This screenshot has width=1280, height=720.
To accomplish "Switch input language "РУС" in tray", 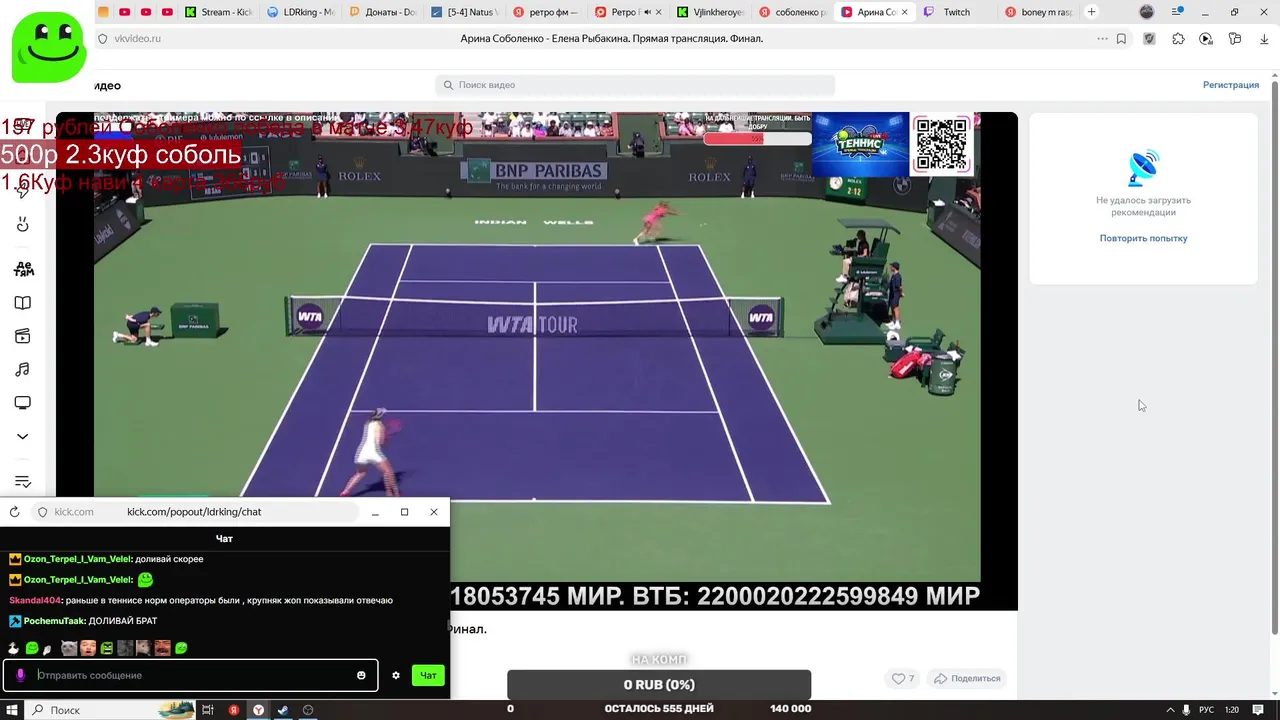I will pyautogui.click(x=1207, y=710).
